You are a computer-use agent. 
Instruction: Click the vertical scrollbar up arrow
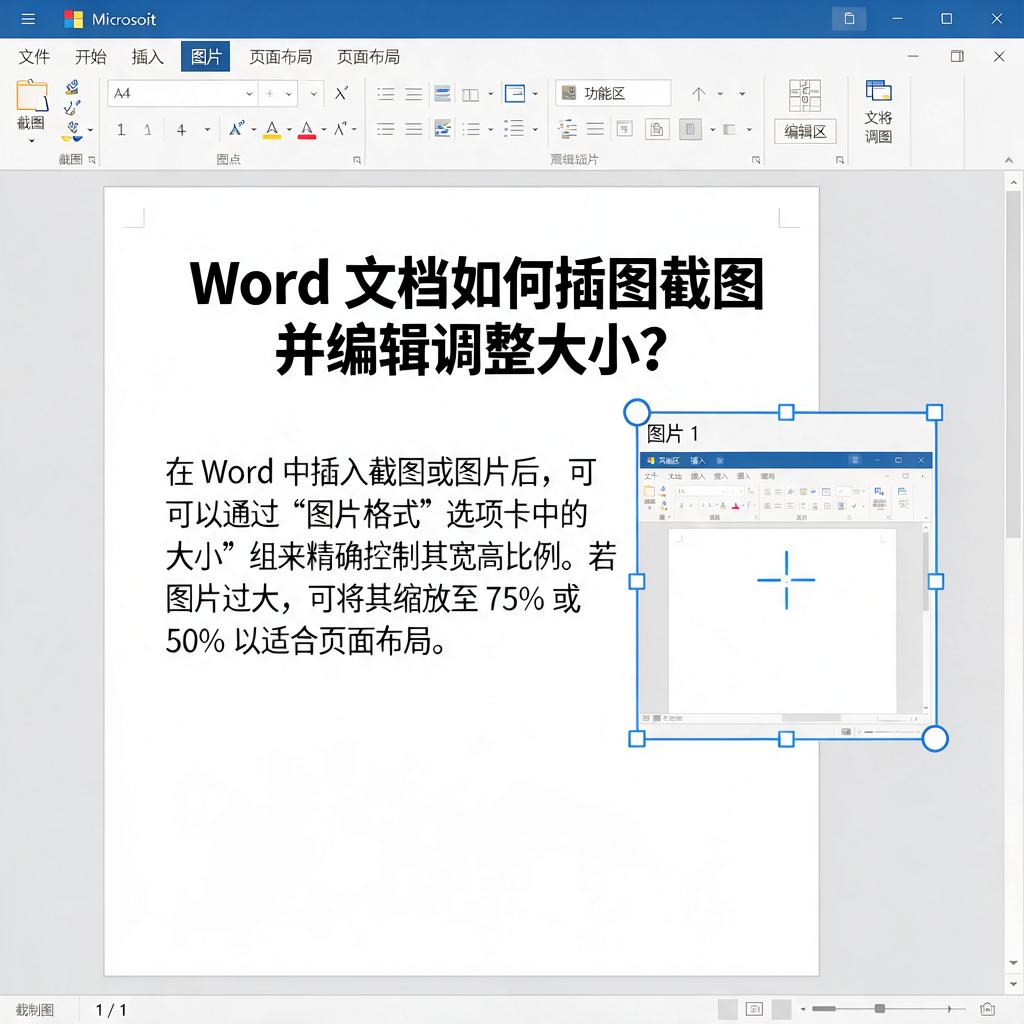1013,182
